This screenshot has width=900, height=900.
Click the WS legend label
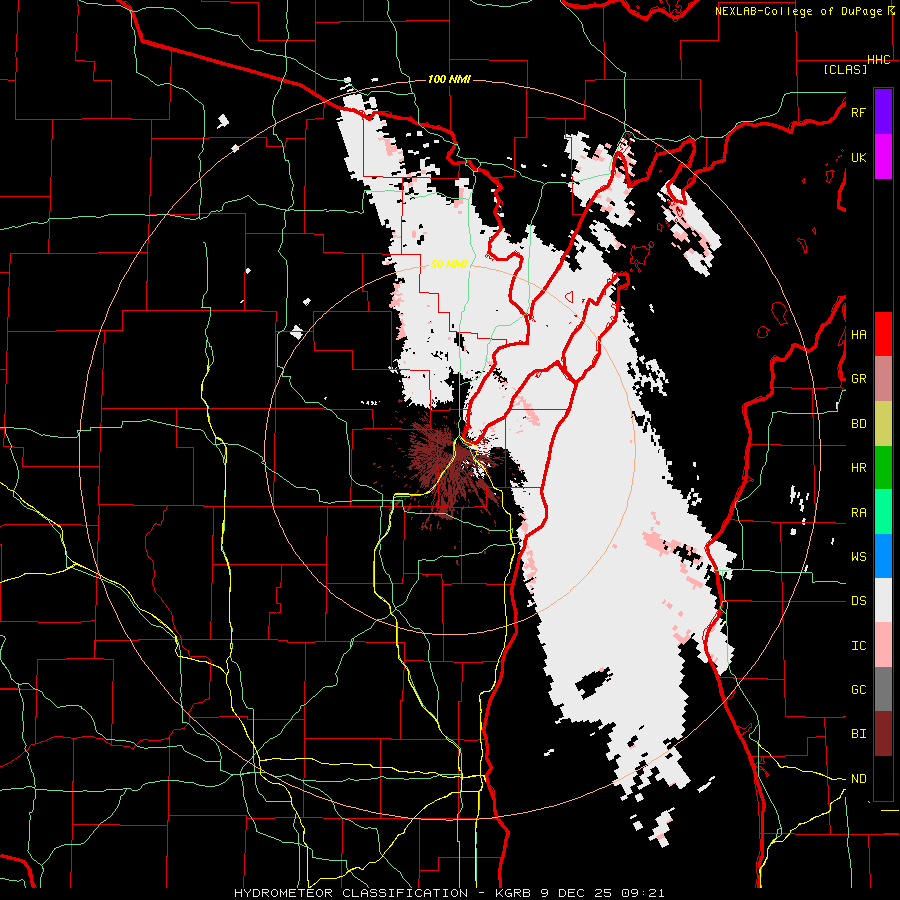[x=858, y=556]
